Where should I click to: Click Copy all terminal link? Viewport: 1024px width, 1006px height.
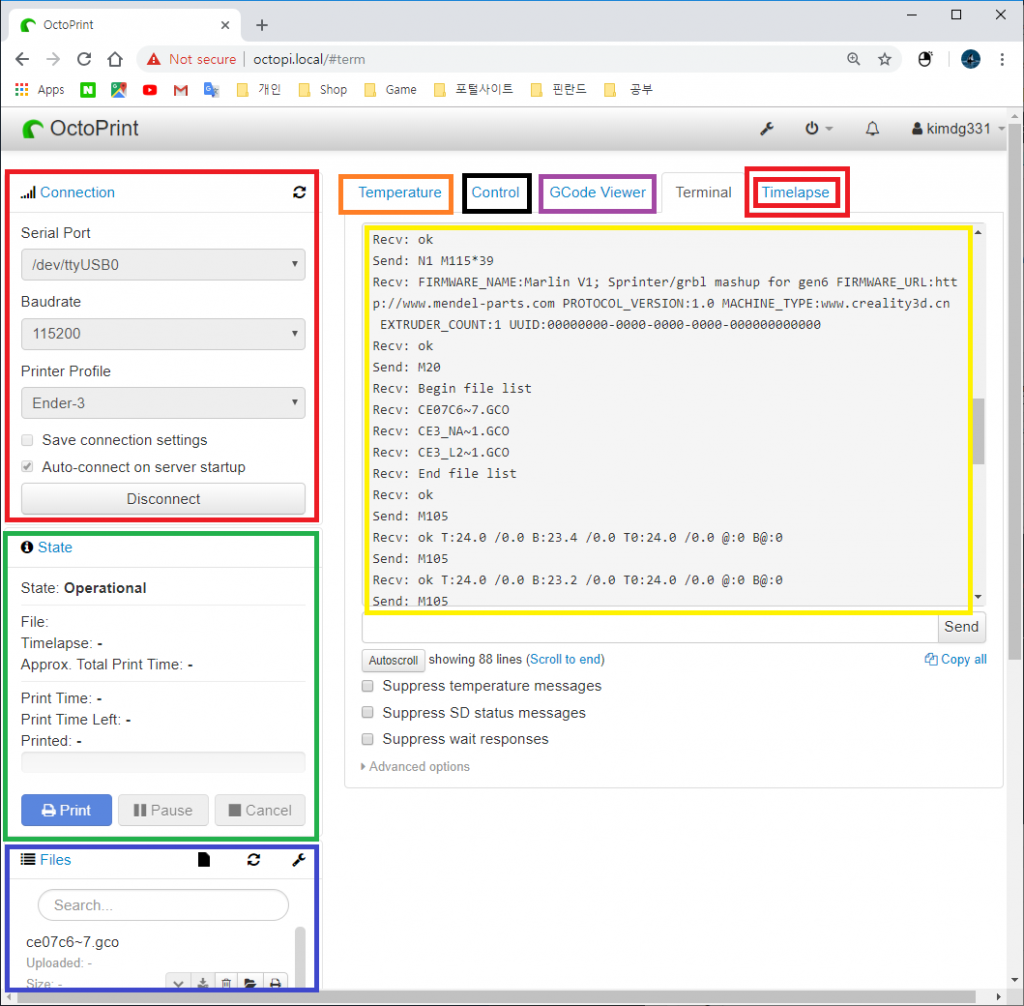pyautogui.click(x=955, y=660)
